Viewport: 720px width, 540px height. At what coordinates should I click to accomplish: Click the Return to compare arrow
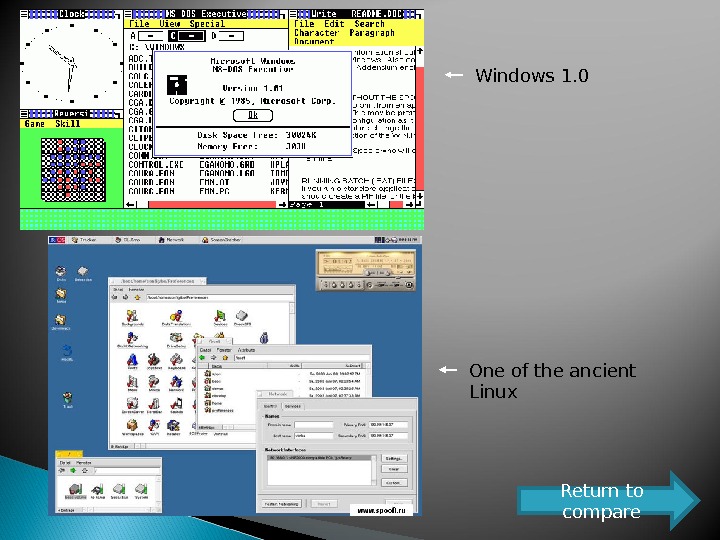609,501
